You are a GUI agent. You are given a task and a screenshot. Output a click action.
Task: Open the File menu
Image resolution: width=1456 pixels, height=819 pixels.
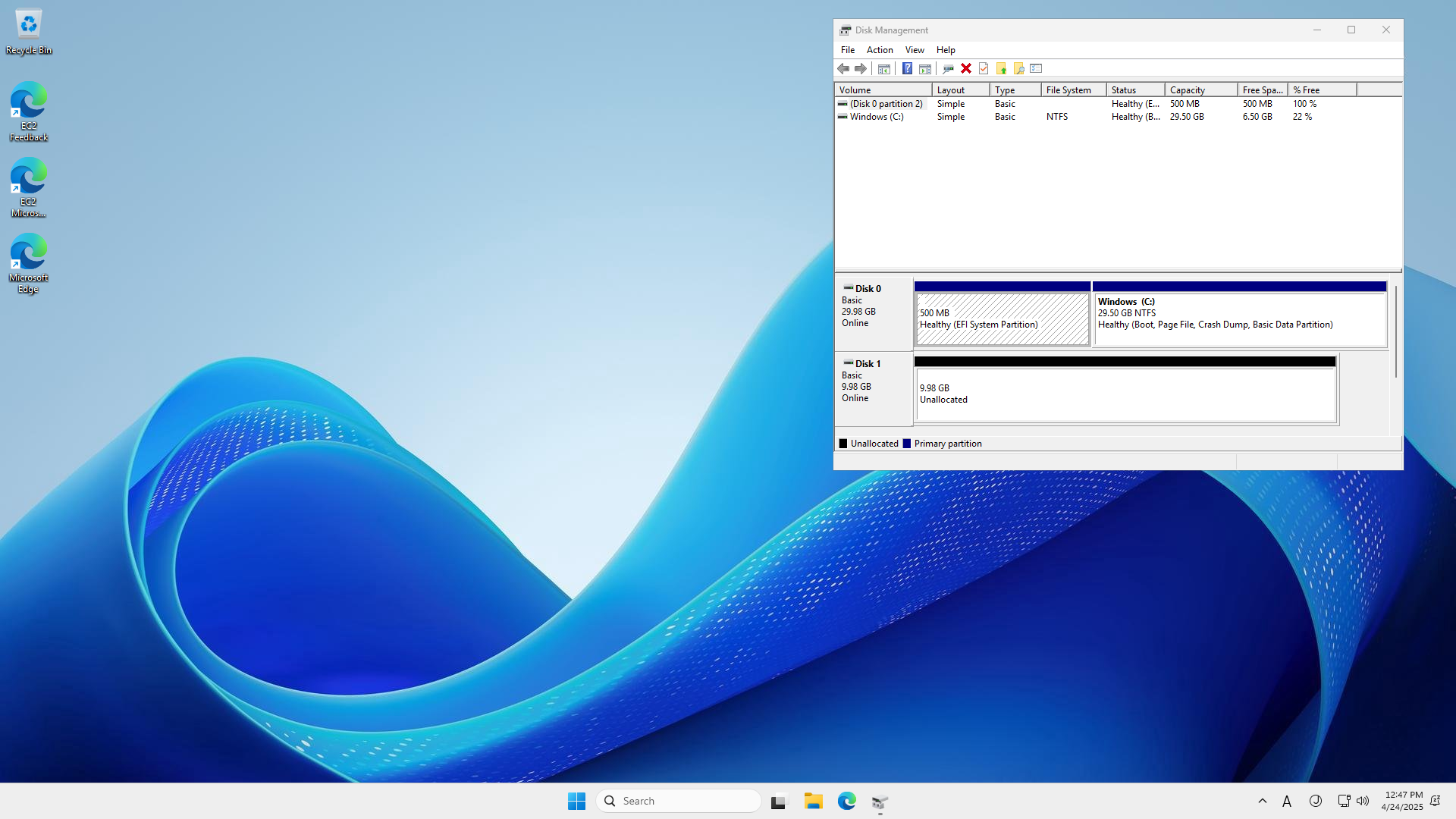coord(848,49)
